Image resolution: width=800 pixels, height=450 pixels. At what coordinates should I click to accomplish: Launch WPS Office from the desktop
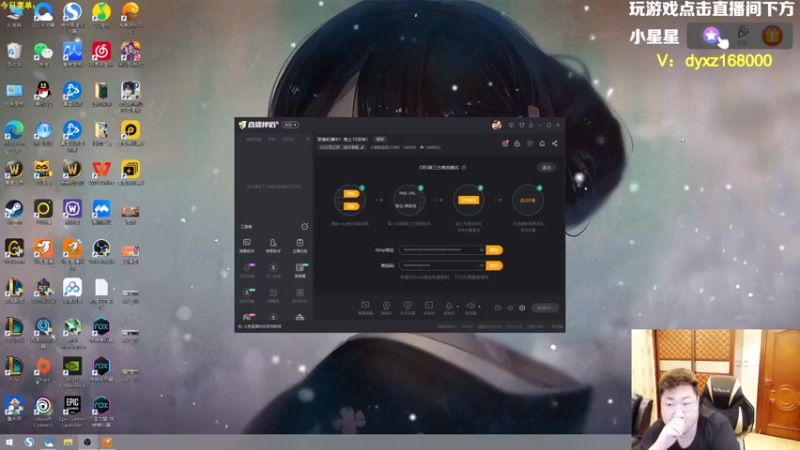[101, 170]
